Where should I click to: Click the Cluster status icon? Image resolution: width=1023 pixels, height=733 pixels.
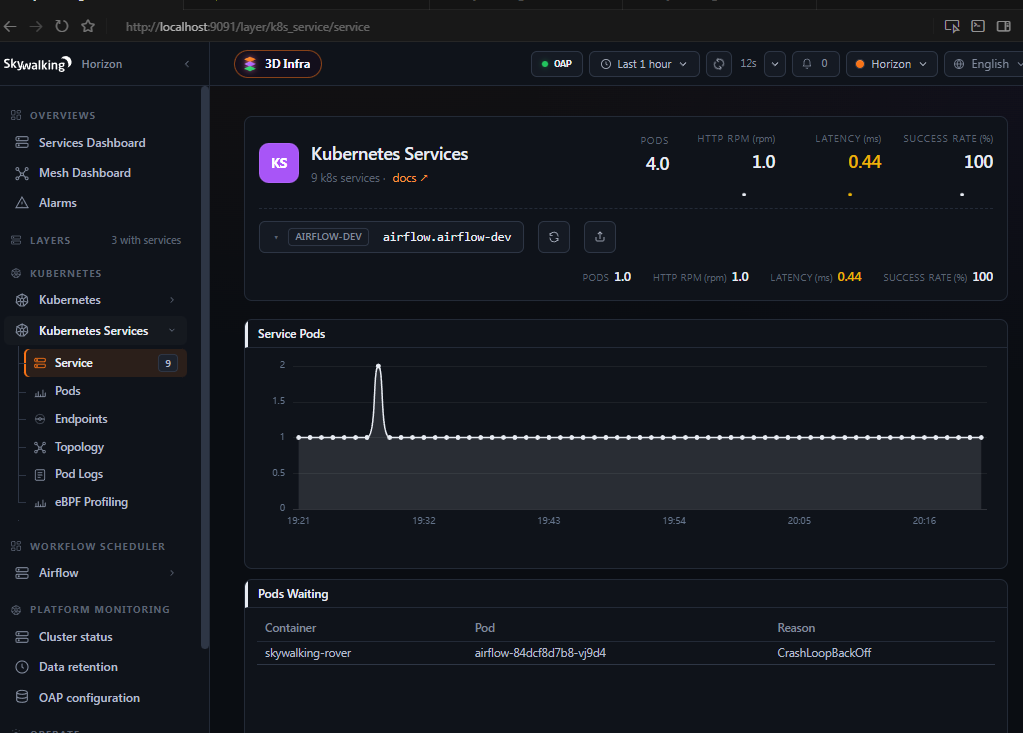22,636
